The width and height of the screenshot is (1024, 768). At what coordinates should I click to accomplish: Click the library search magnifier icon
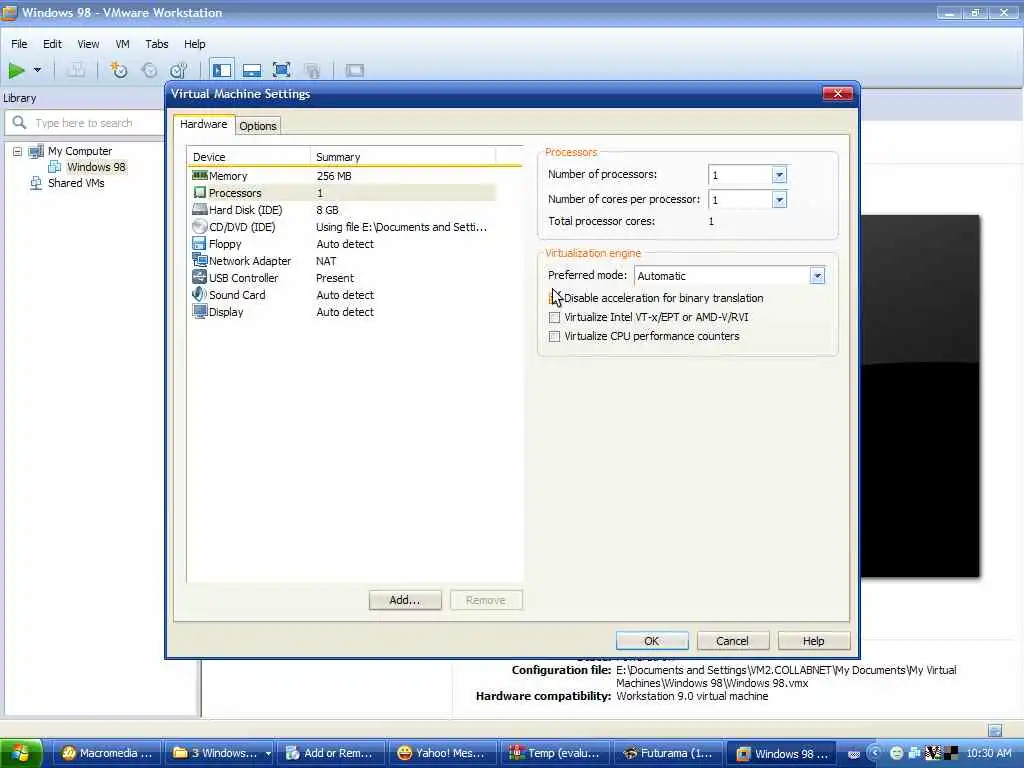click(20, 122)
